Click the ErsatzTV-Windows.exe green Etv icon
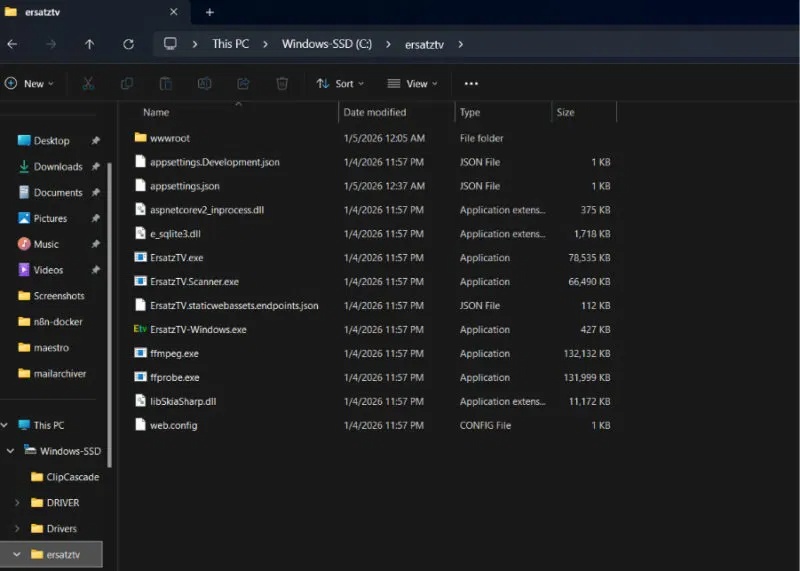The height and width of the screenshot is (571, 800). click(140, 329)
